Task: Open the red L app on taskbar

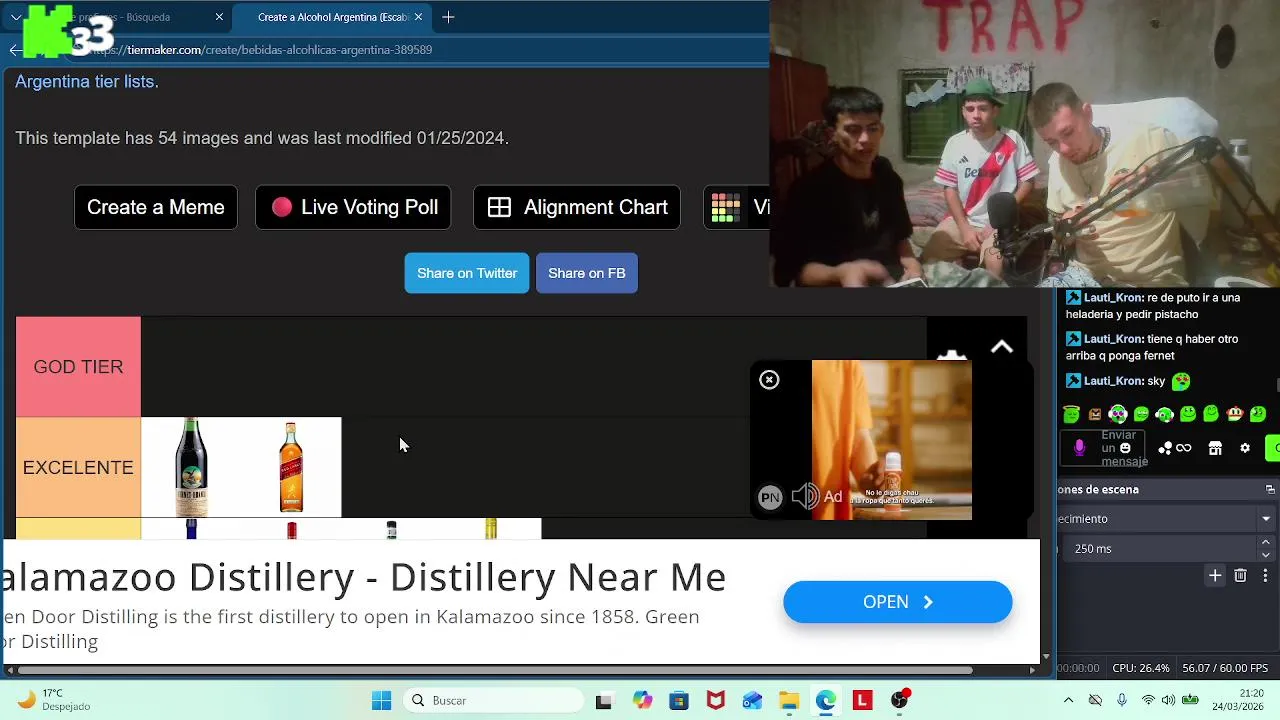Action: (862, 701)
